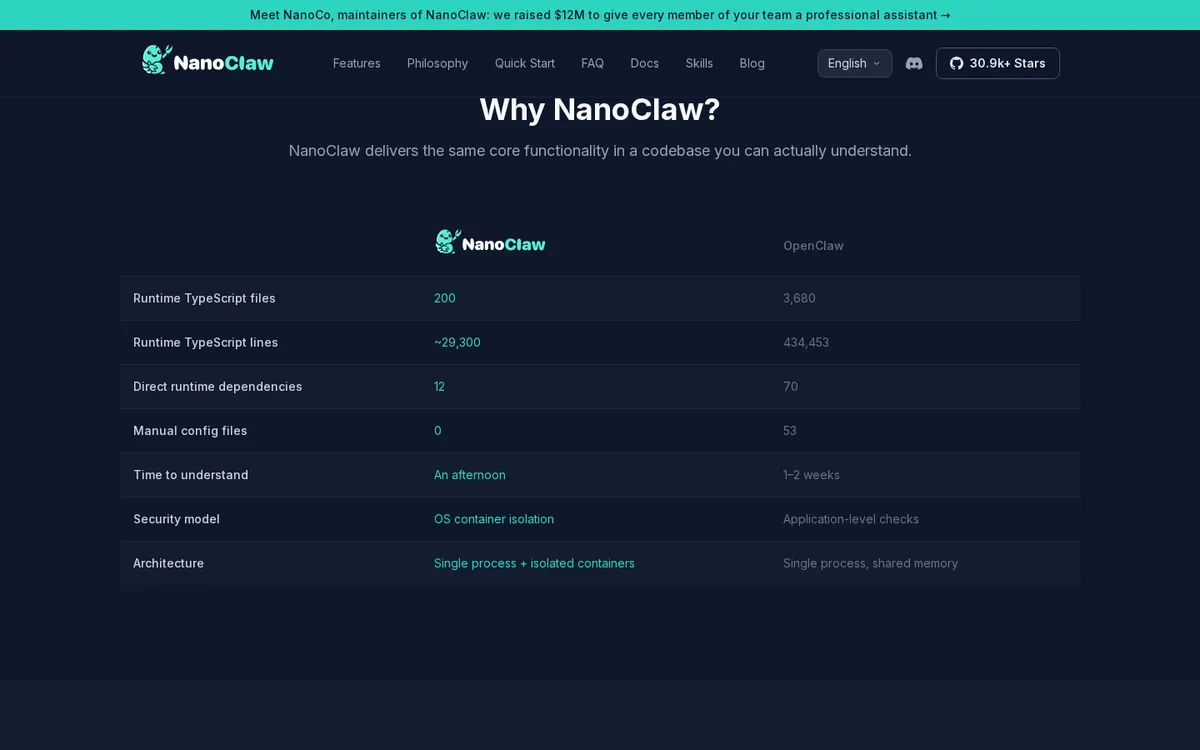Click the Why NanoClaw? heading
Screen dimensions: 1200x750
[x=600, y=109]
